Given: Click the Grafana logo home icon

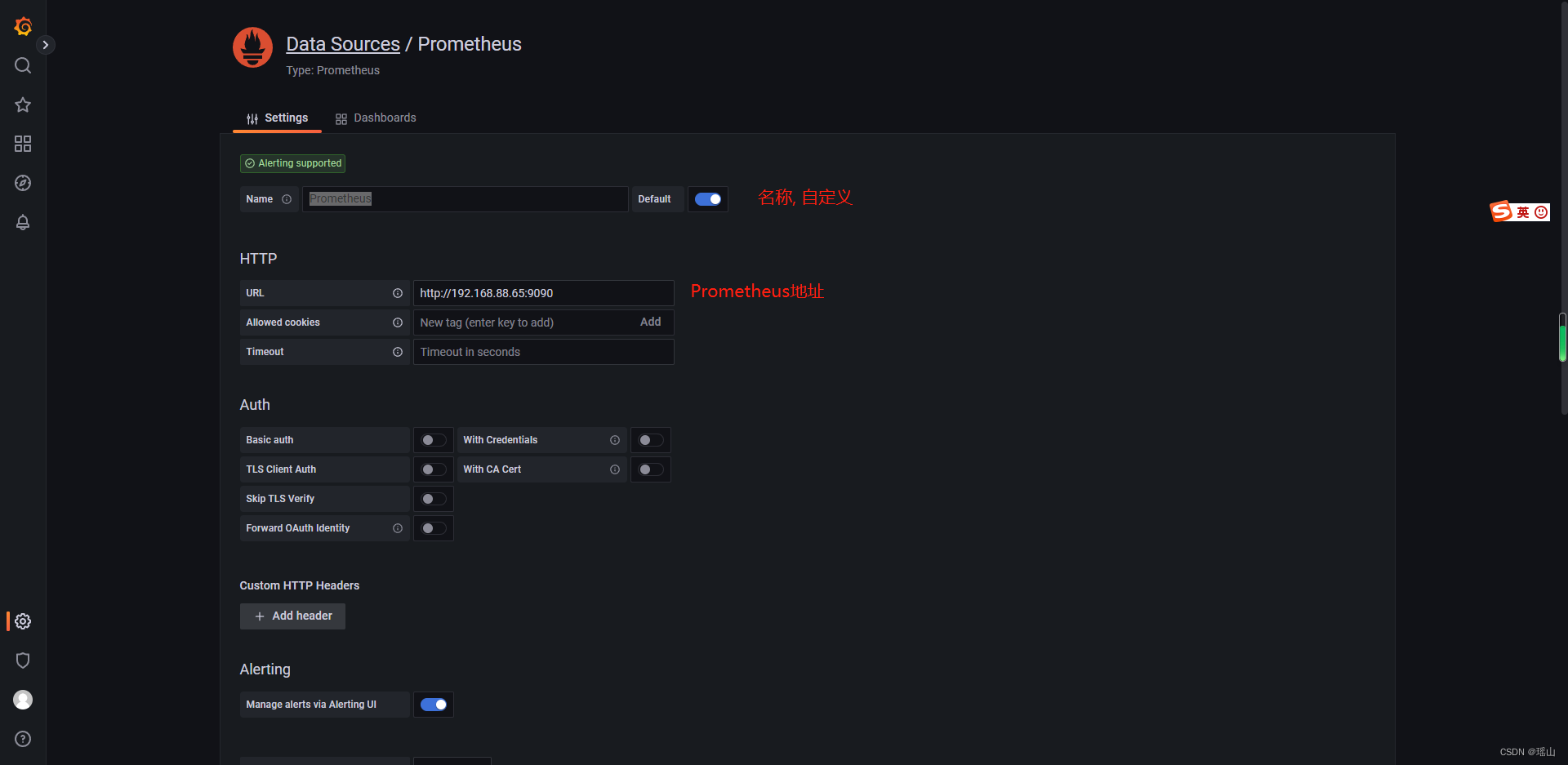Looking at the screenshot, I should click(x=23, y=26).
